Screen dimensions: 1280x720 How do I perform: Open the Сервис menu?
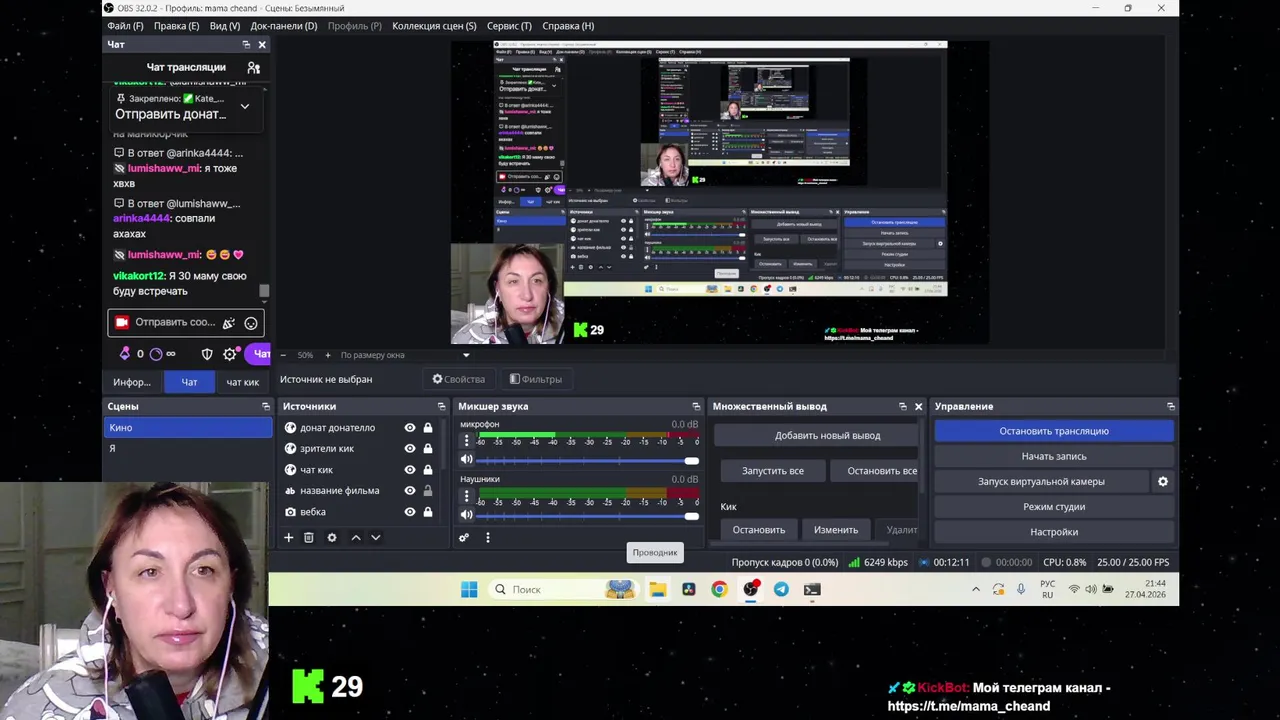509,26
